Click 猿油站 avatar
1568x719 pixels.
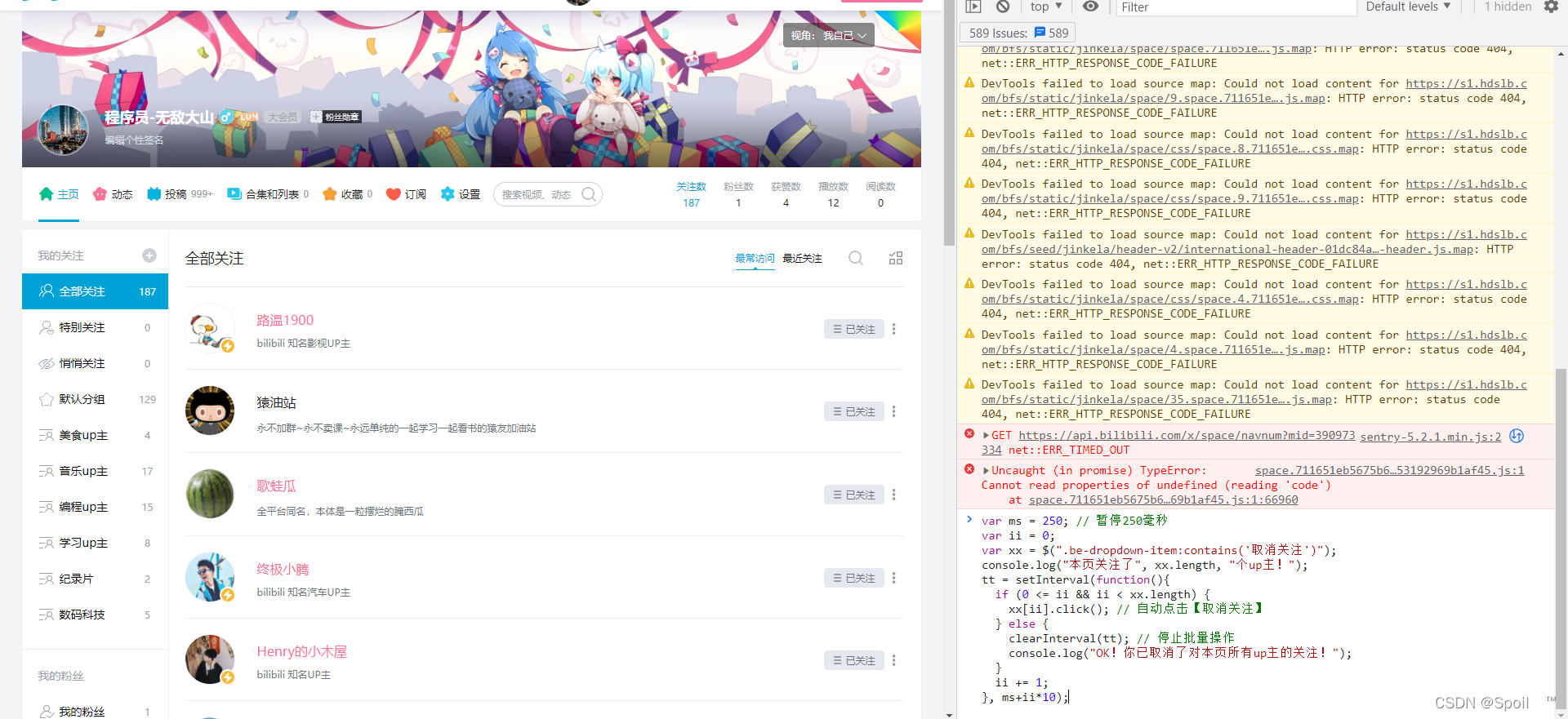click(x=210, y=411)
